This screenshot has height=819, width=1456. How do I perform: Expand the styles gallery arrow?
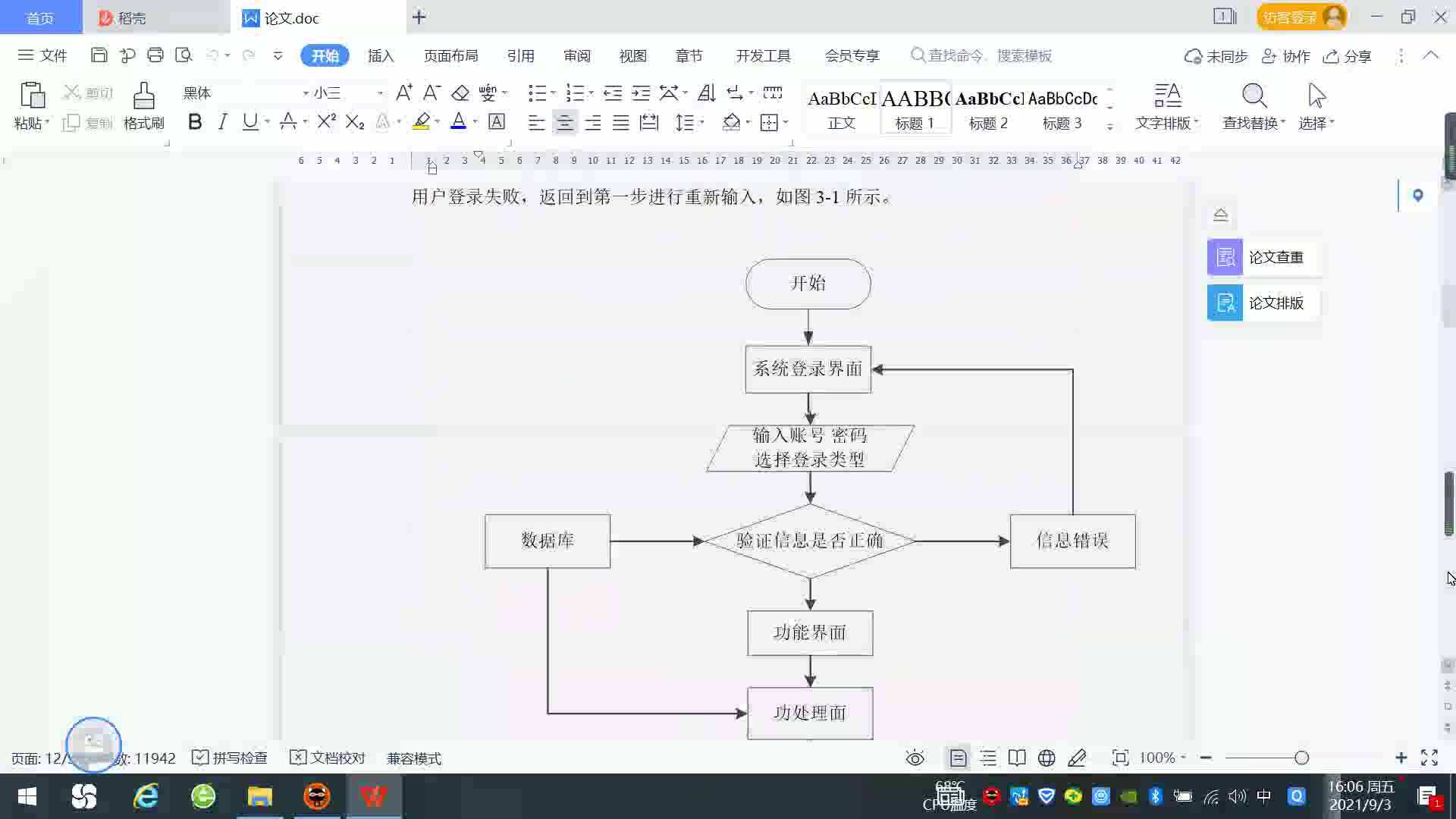click(1109, 126)
